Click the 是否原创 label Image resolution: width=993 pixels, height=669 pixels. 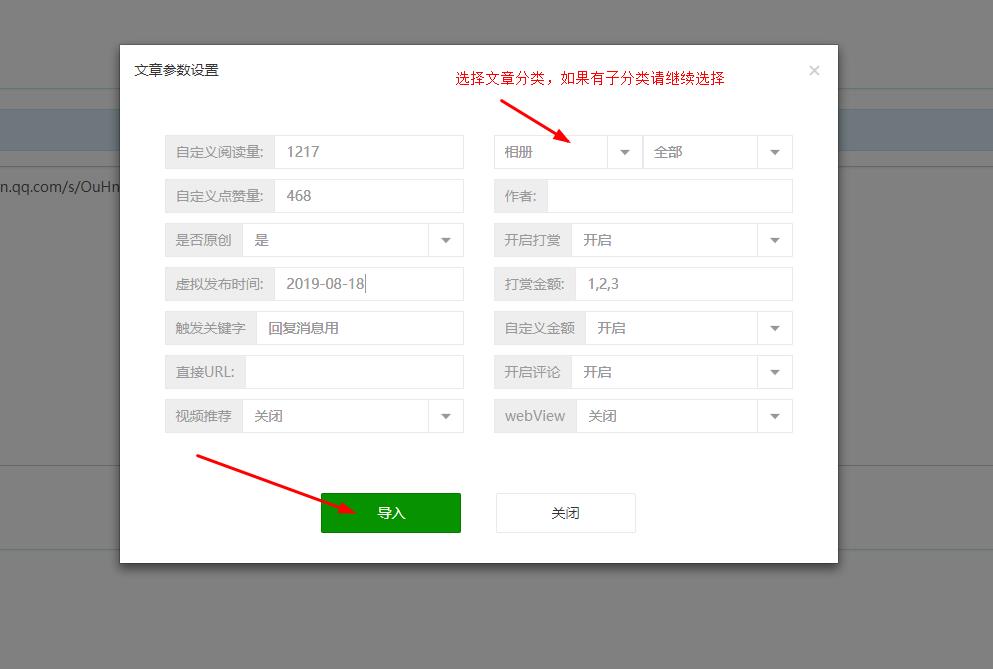203,240
